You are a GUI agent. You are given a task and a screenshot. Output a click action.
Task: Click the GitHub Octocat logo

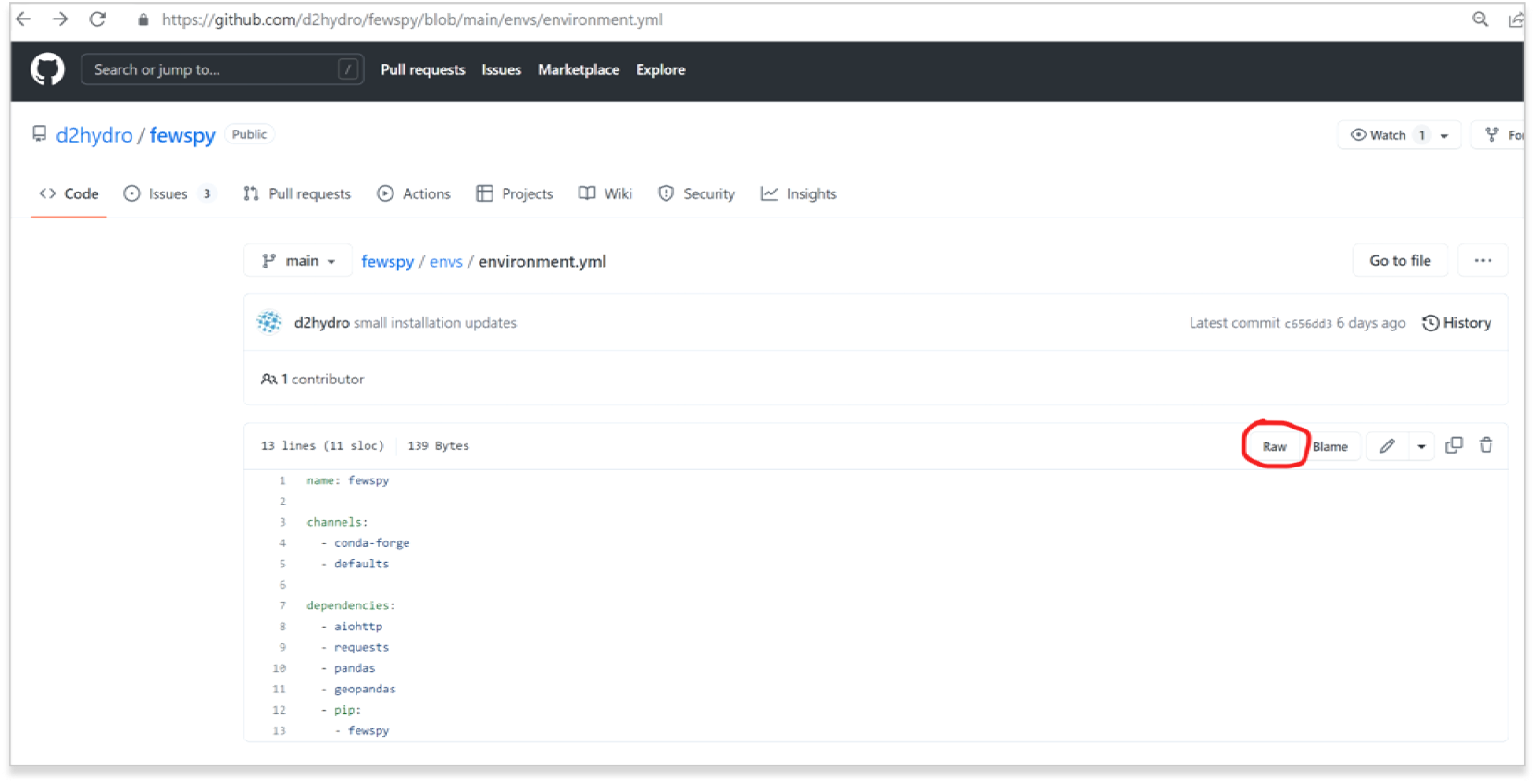click(x=47, y=69)
